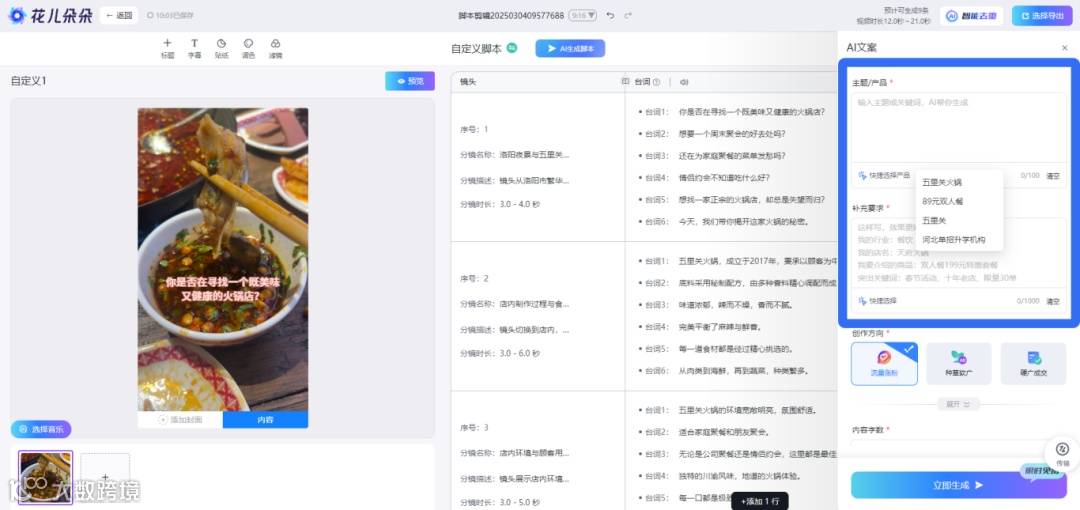Click the +添加 1 行 button
Viewport: 1080px width, 510px height.
click(760, 502)
